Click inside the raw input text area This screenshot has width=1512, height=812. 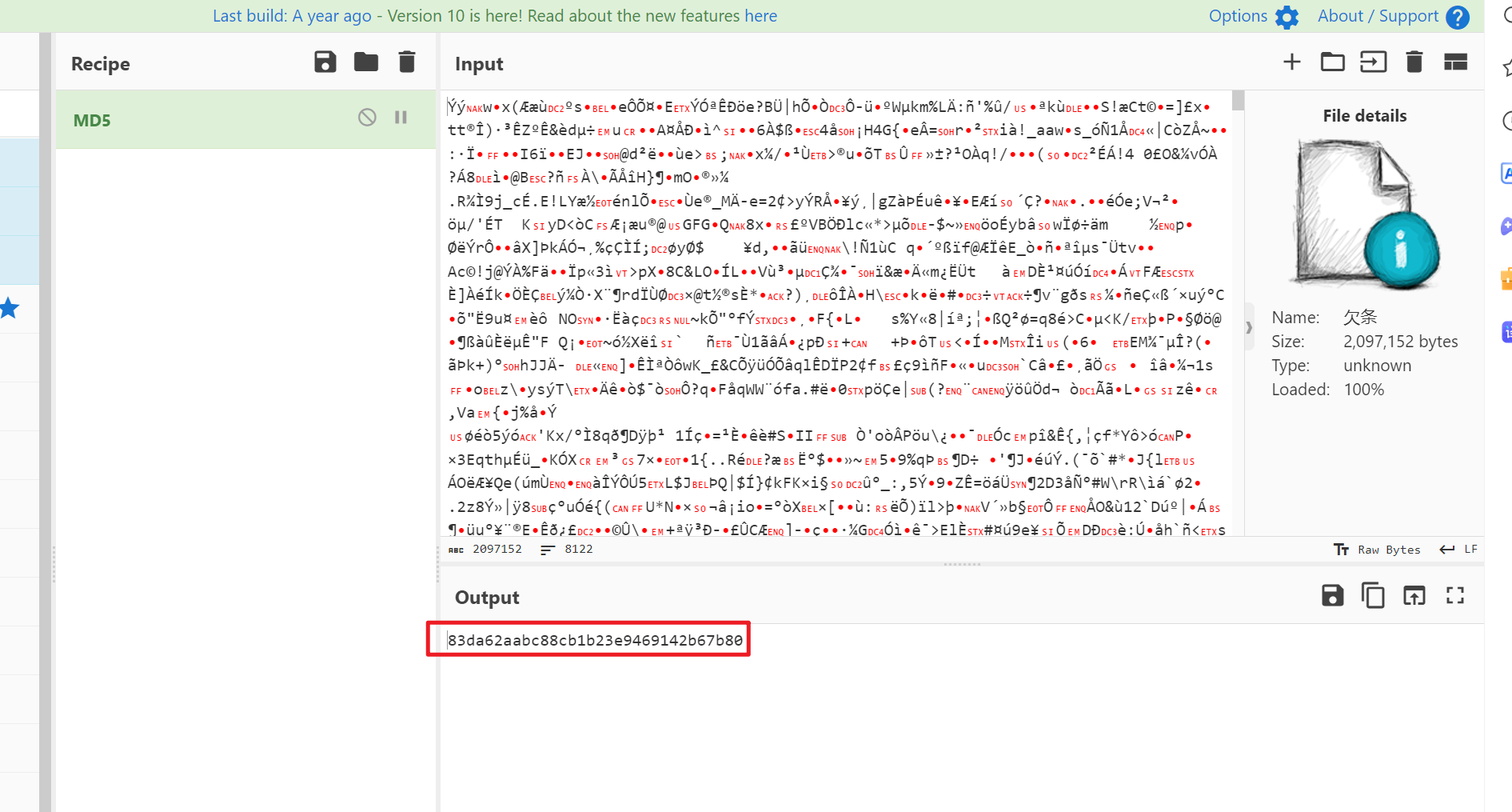click(x=836, y=313)
